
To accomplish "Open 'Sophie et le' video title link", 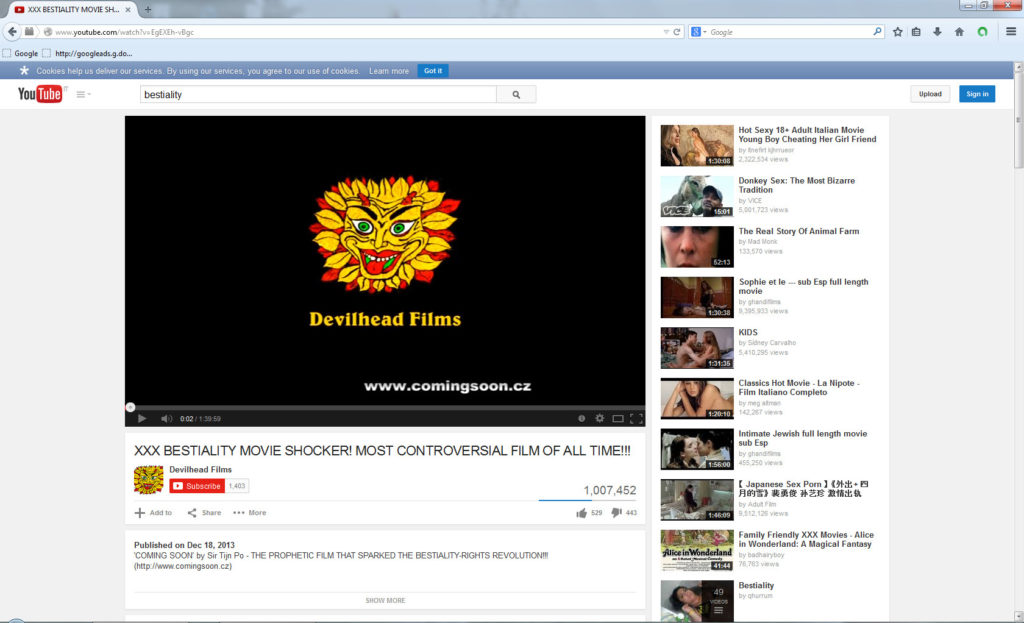I will [803, 287].
